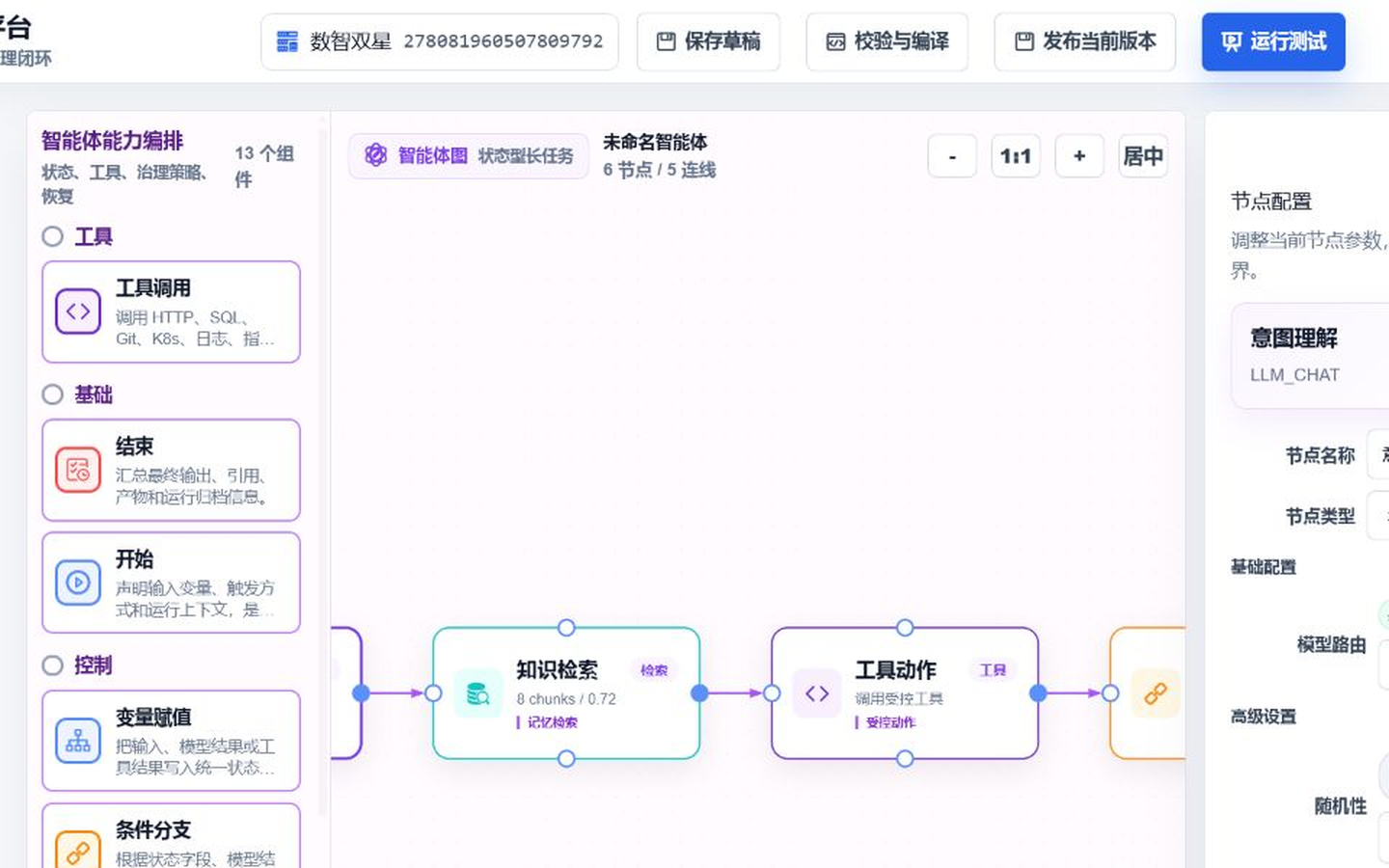Screen dimensions: 1389x868
Task: Click the 检索 tag on 知识检索 node
Action: pyautogui.click(x=654, y=670)
